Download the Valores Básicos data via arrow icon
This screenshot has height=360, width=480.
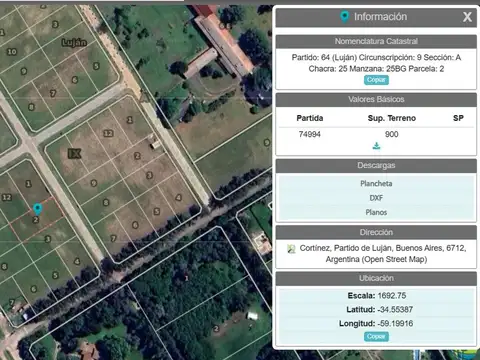(376, 146)
